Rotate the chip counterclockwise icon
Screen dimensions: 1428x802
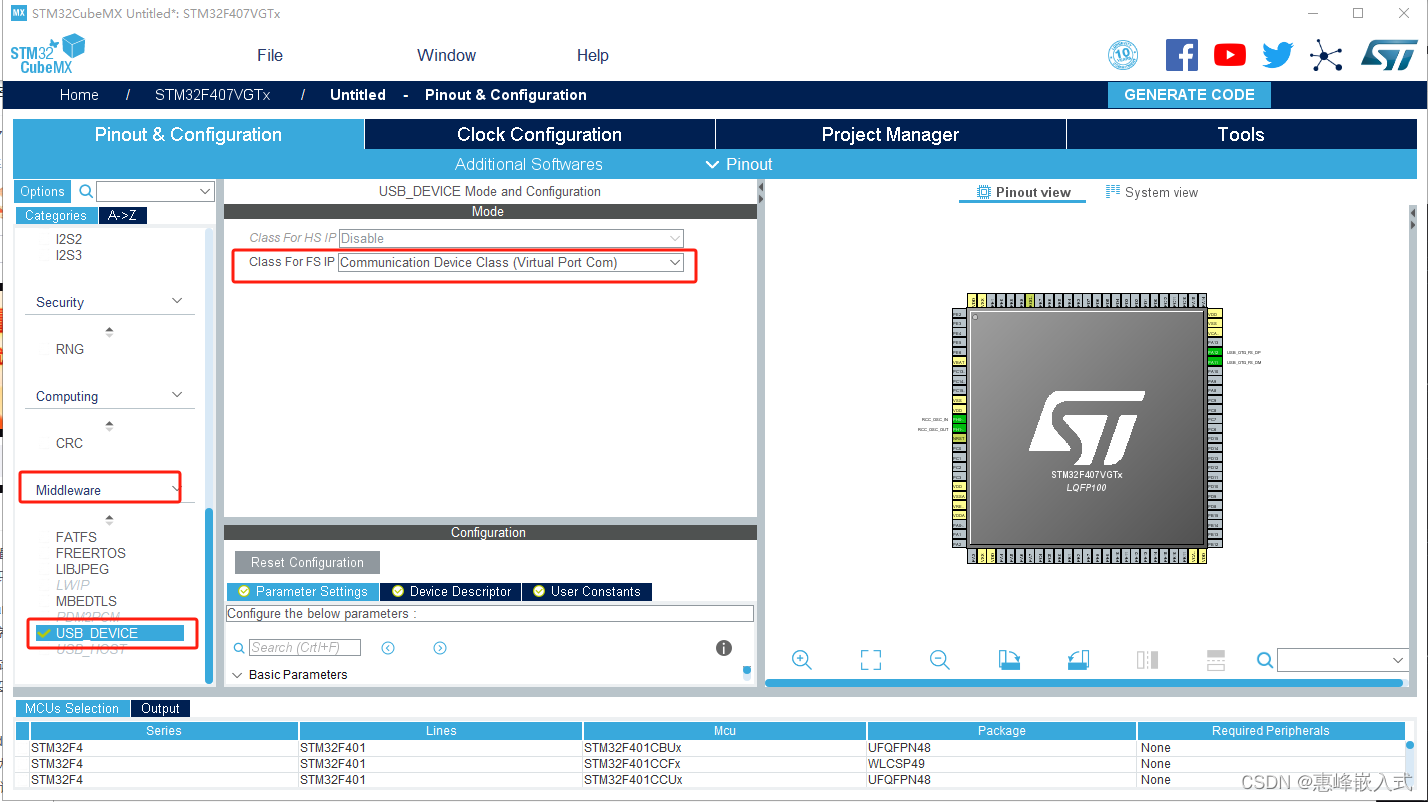point(1077,660)
